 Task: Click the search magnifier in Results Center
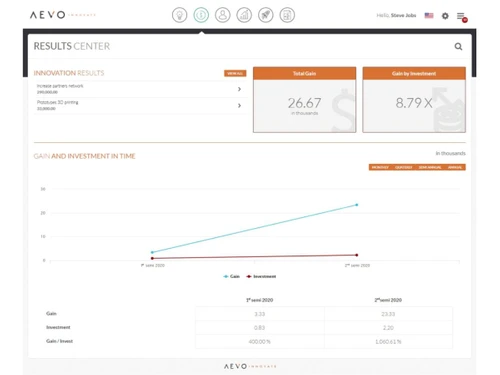458,46
